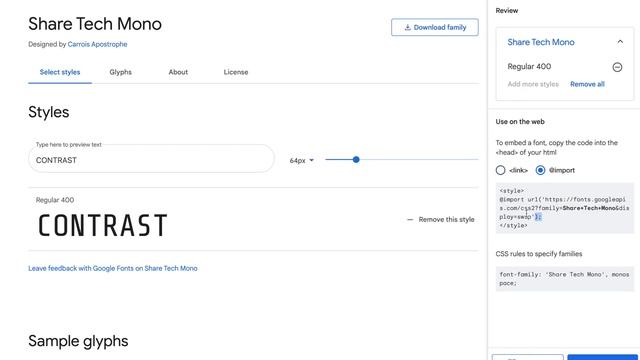Click the Use on the web heading
Screen dimensions: 640x360
[x=520, y=122]
